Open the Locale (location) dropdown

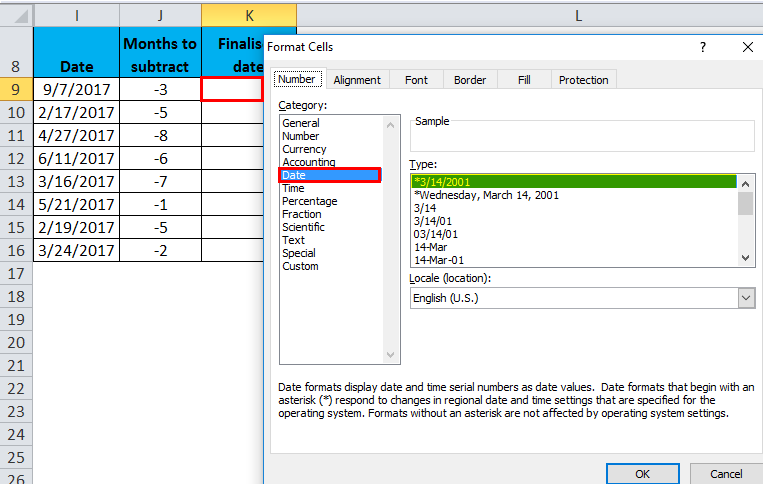pyautogui.click(x=746, y=298)
